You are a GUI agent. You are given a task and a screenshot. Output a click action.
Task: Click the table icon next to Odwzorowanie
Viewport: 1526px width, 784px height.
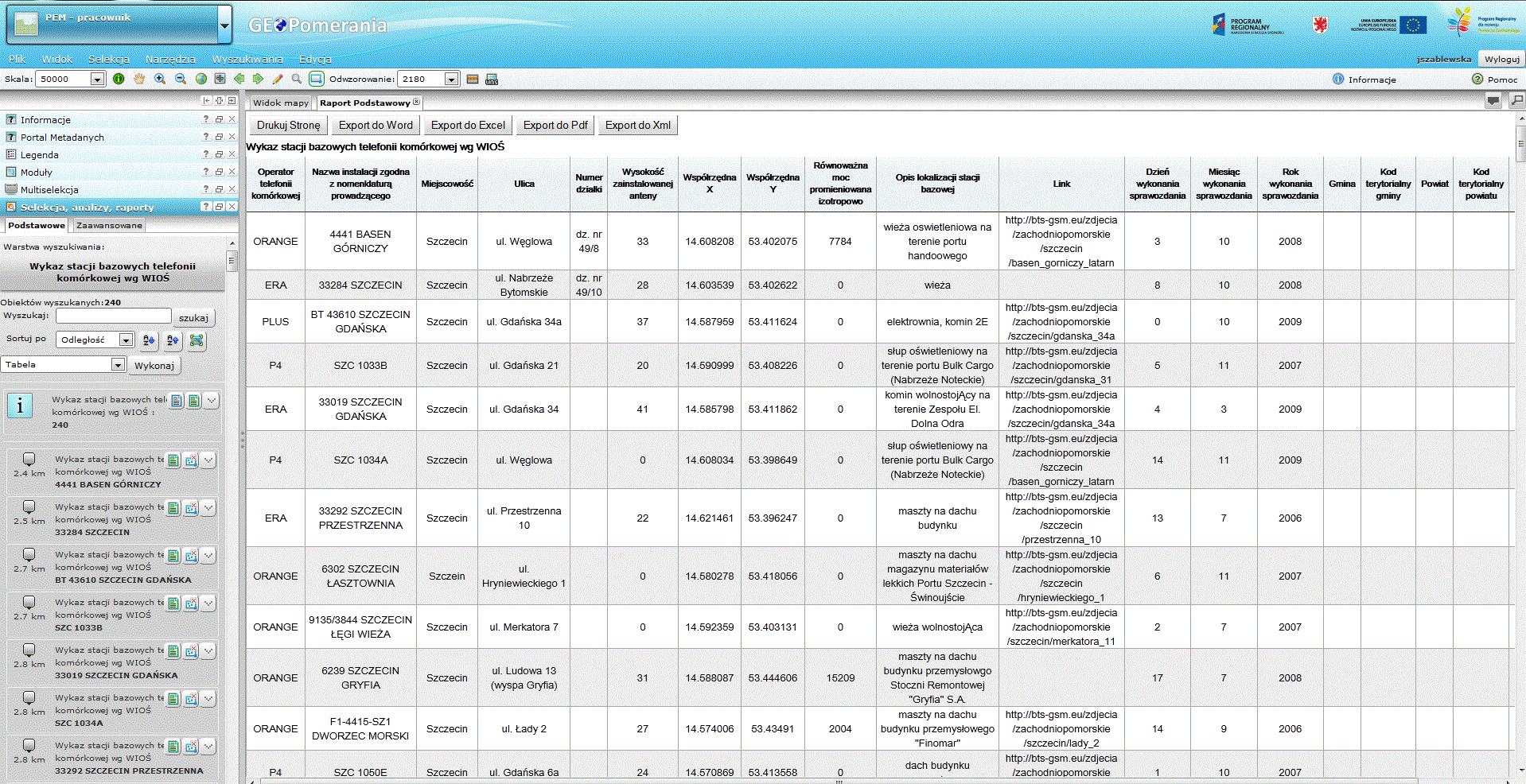point(473,79)
